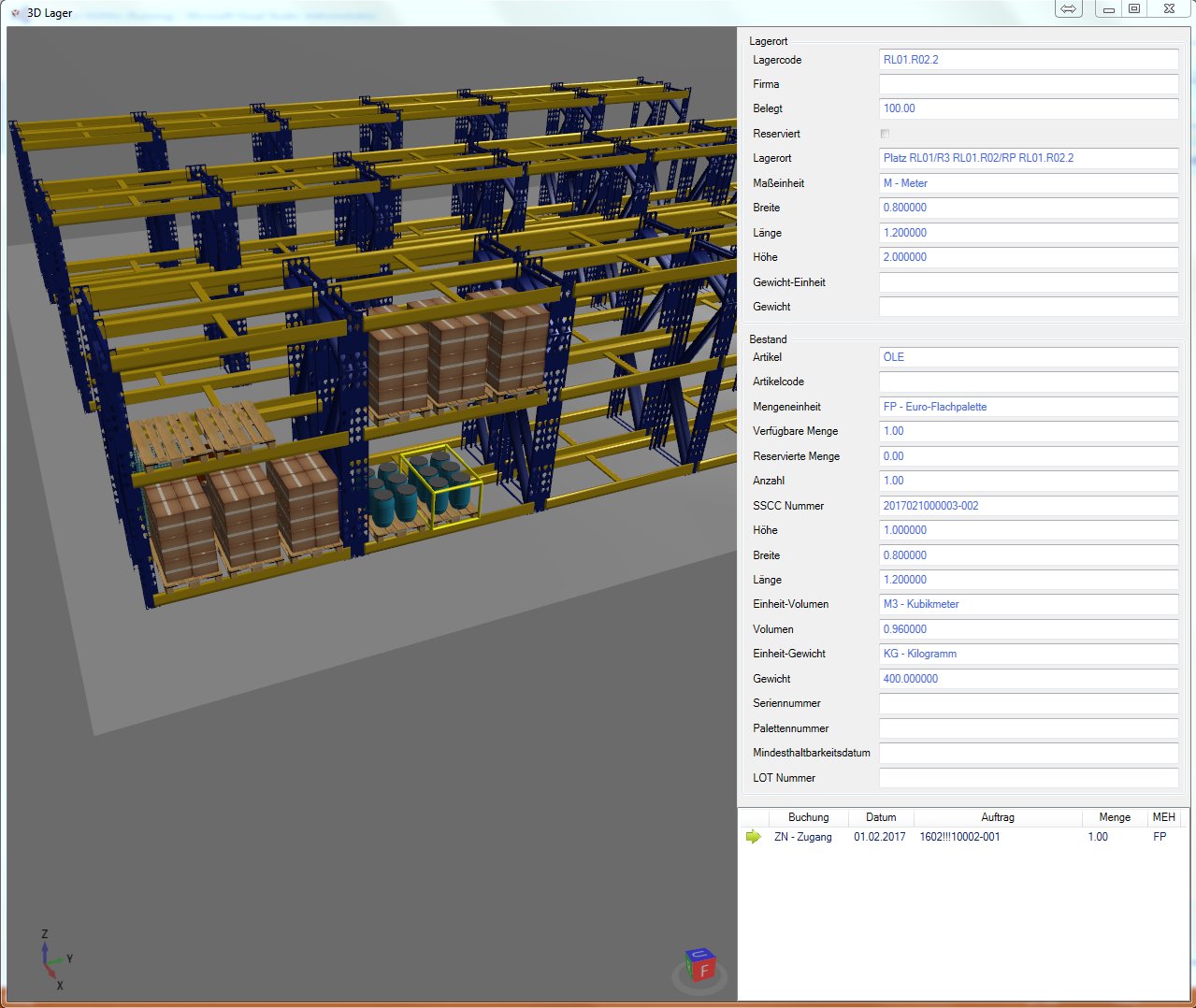Click into the Lagercode field
1196x1008 pixels.
click(1028, 60)
